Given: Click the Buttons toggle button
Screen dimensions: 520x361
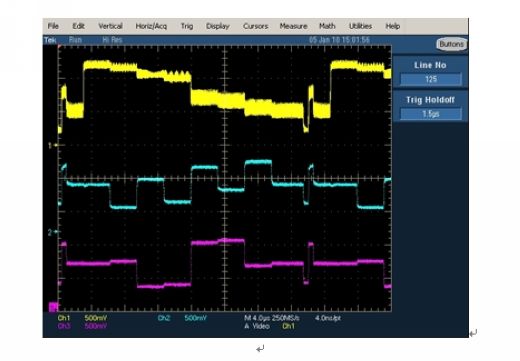Looking at the screenshot, I should 451,44.
